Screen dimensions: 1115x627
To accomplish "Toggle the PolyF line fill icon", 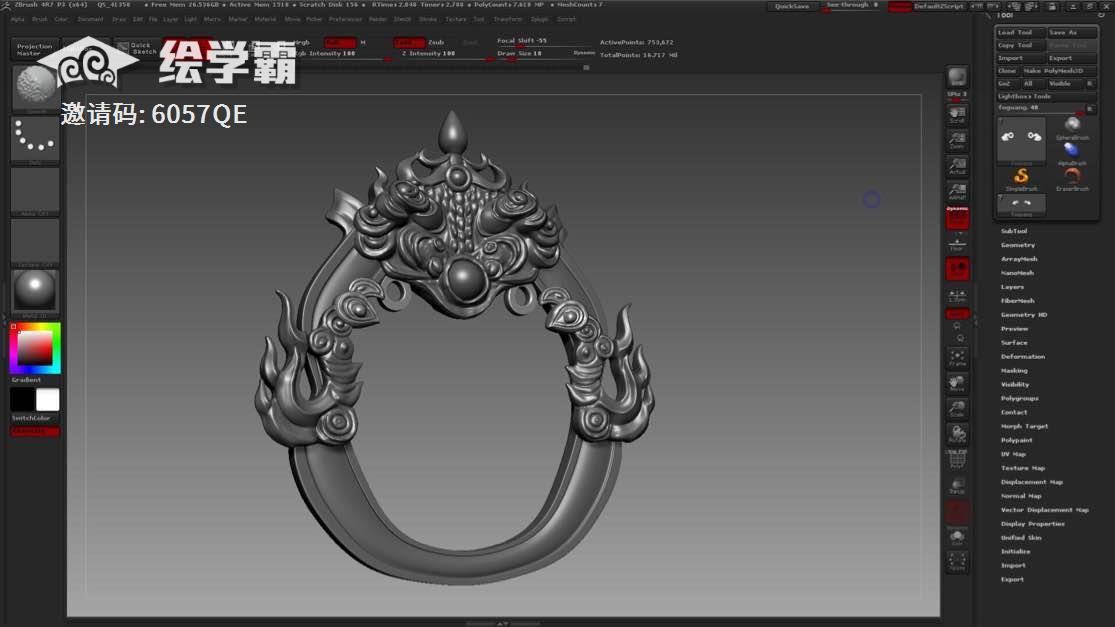I will pos(957,460).
